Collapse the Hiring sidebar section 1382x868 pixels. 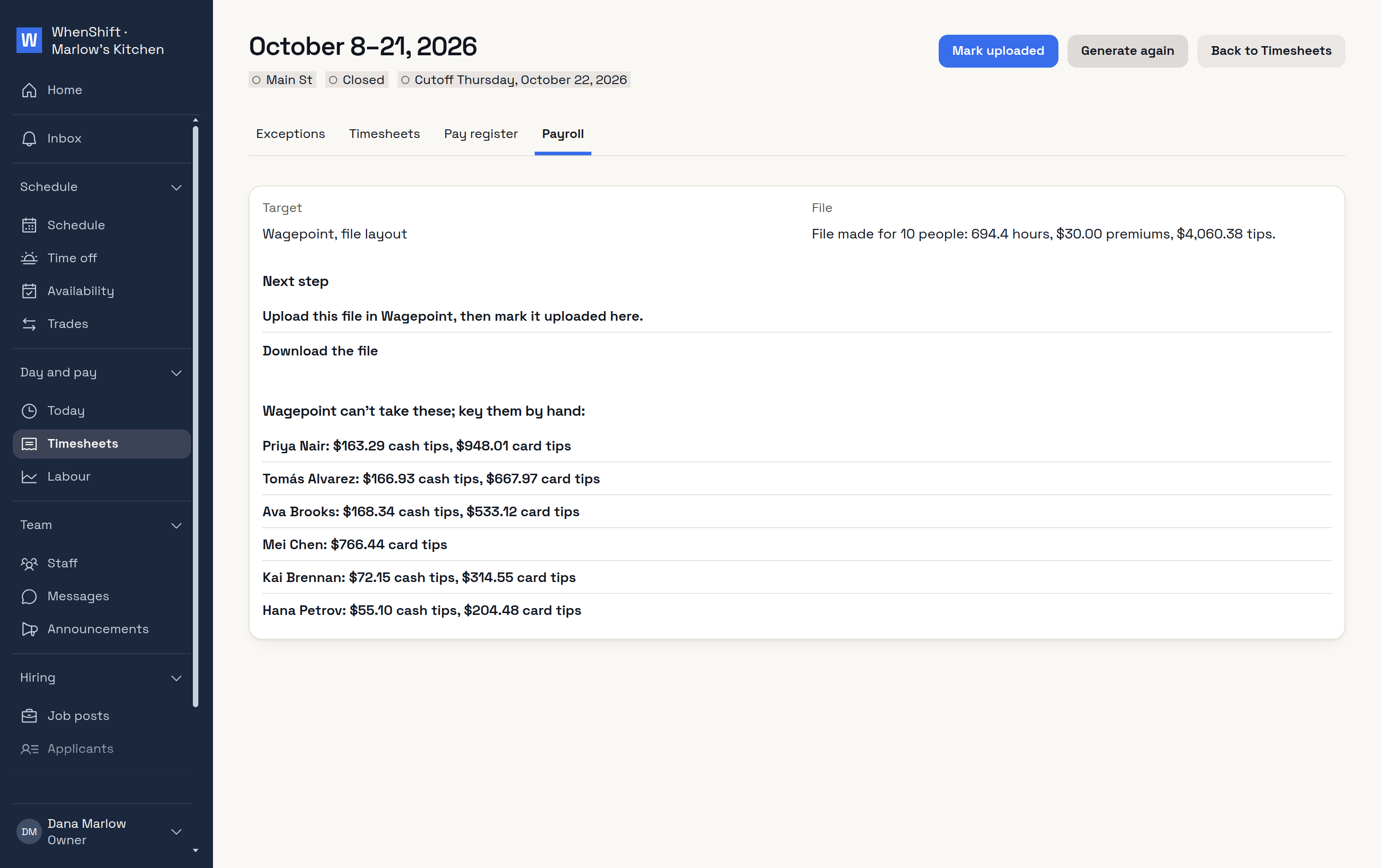[176, 678]
